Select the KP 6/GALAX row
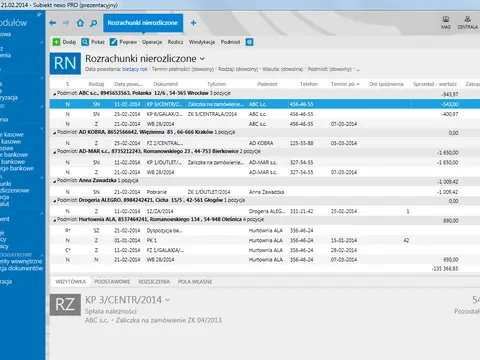The width and height of the screenshot is (480, 360). [265, 114]
